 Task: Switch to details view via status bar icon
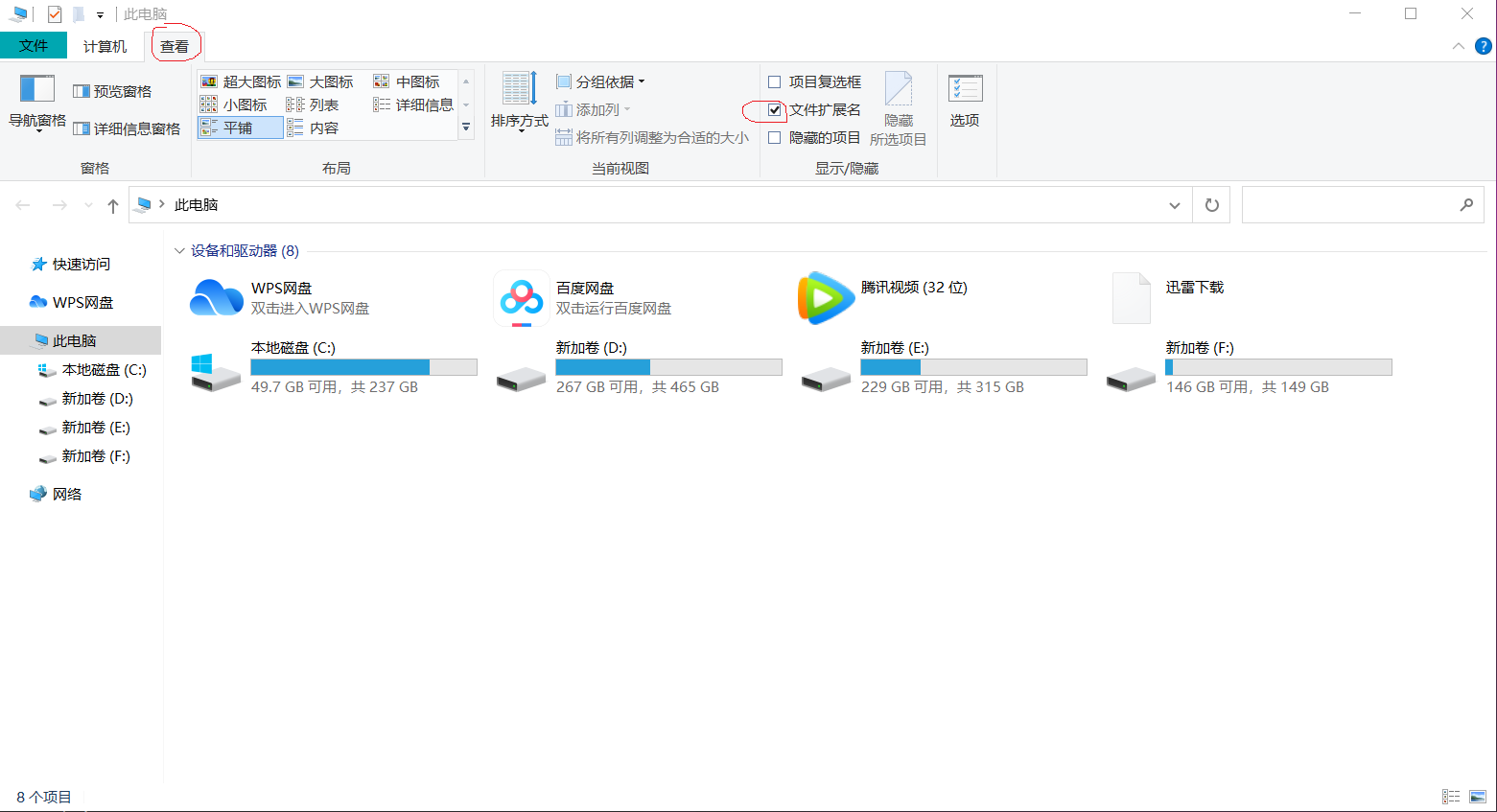point(1451,797)
